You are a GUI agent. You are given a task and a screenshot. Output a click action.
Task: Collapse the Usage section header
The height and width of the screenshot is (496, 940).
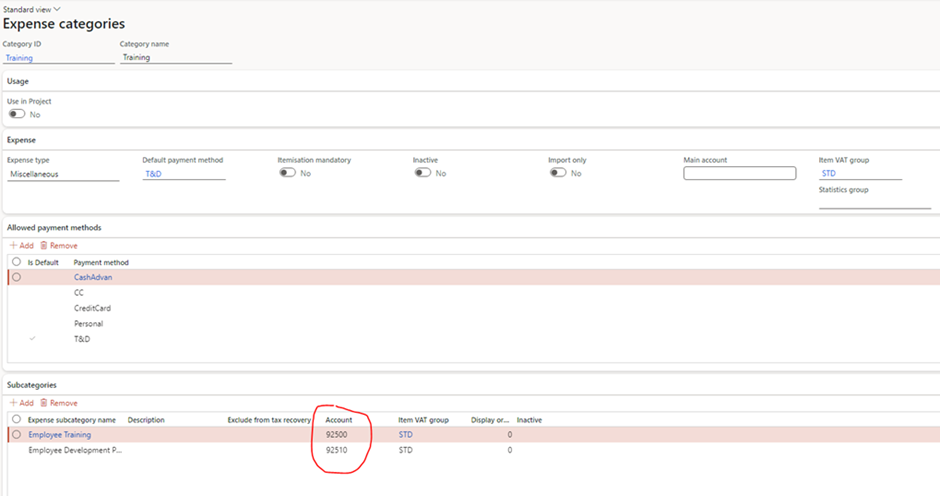pyautogui.click(x=18, y=81)
